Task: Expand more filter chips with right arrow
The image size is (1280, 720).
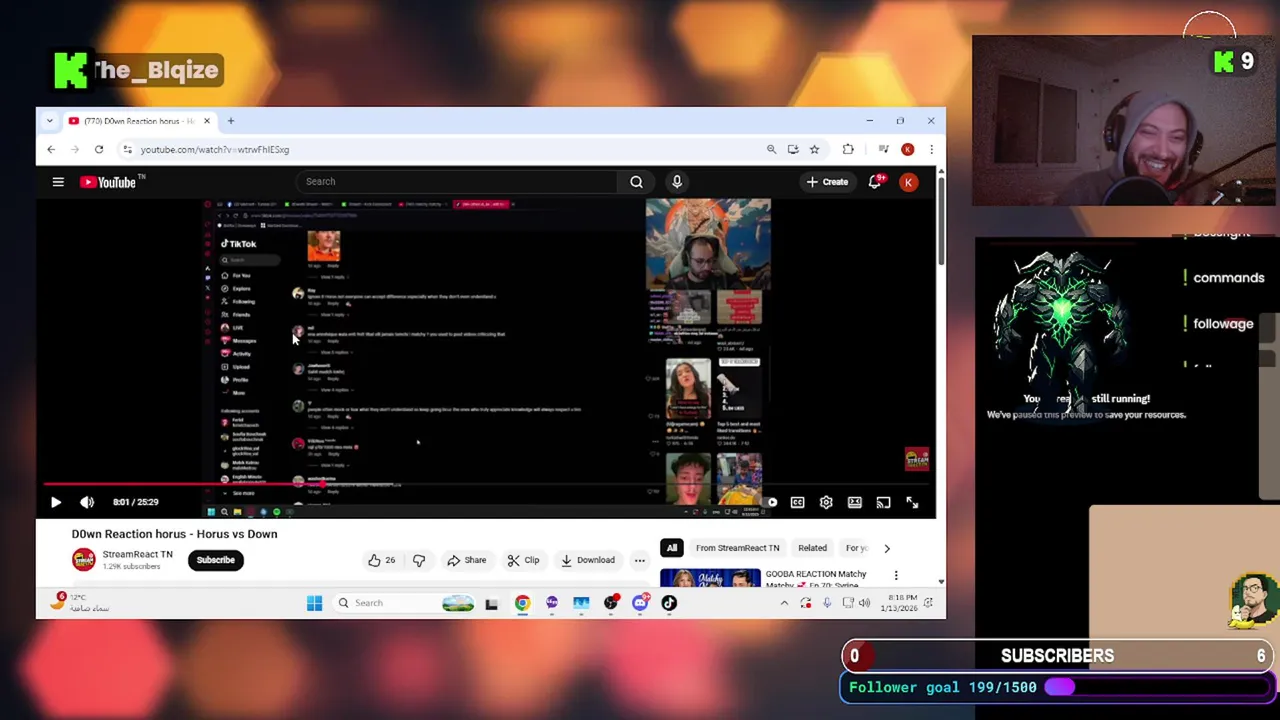Action: [x=886, y=548]
